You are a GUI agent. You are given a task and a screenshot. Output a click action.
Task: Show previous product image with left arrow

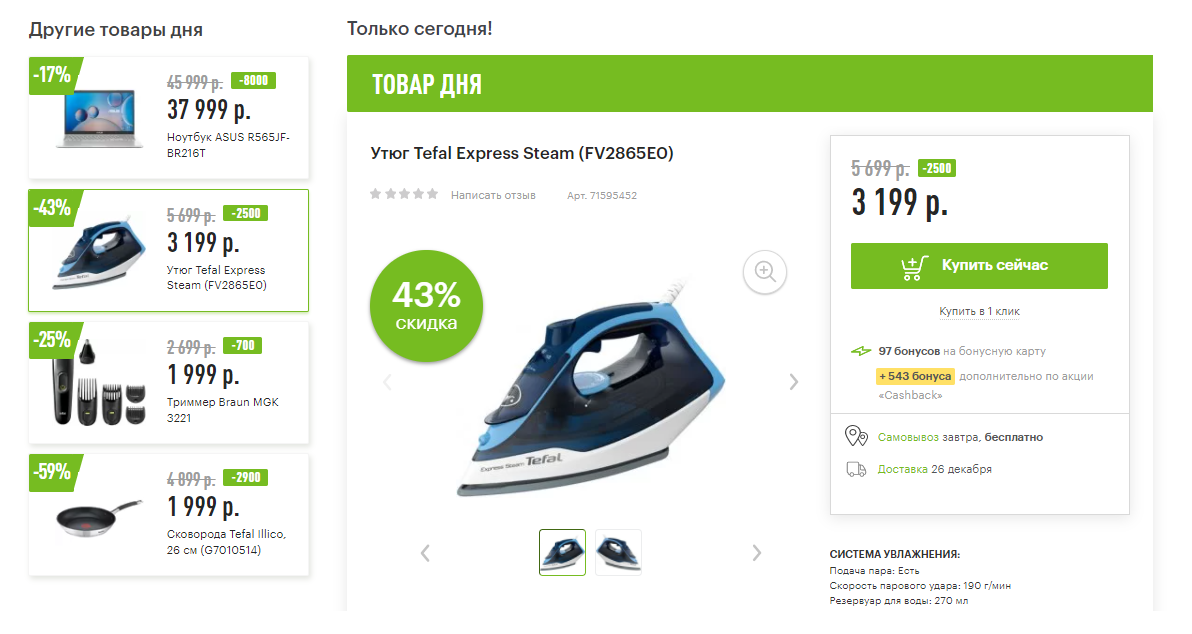(388, 381)
